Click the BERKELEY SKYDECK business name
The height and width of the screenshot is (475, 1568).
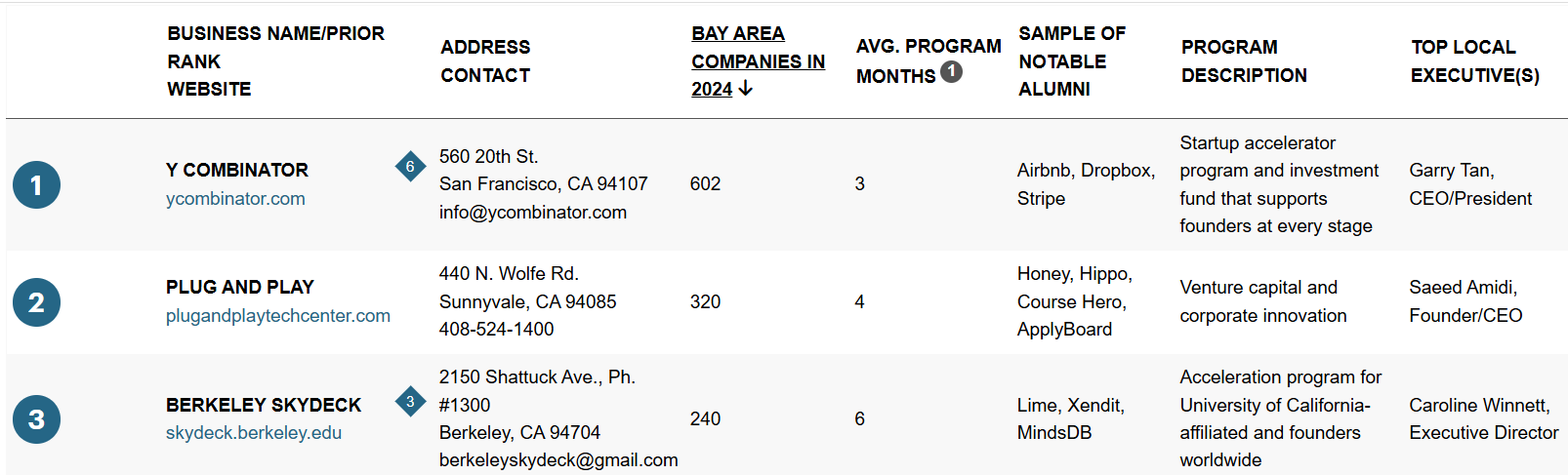pos(263,405)
